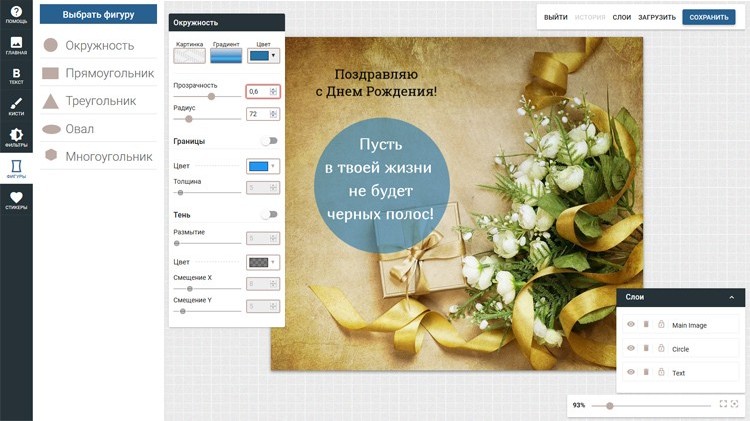Toggle visibility of Circle layer

(x=631, y=348)
